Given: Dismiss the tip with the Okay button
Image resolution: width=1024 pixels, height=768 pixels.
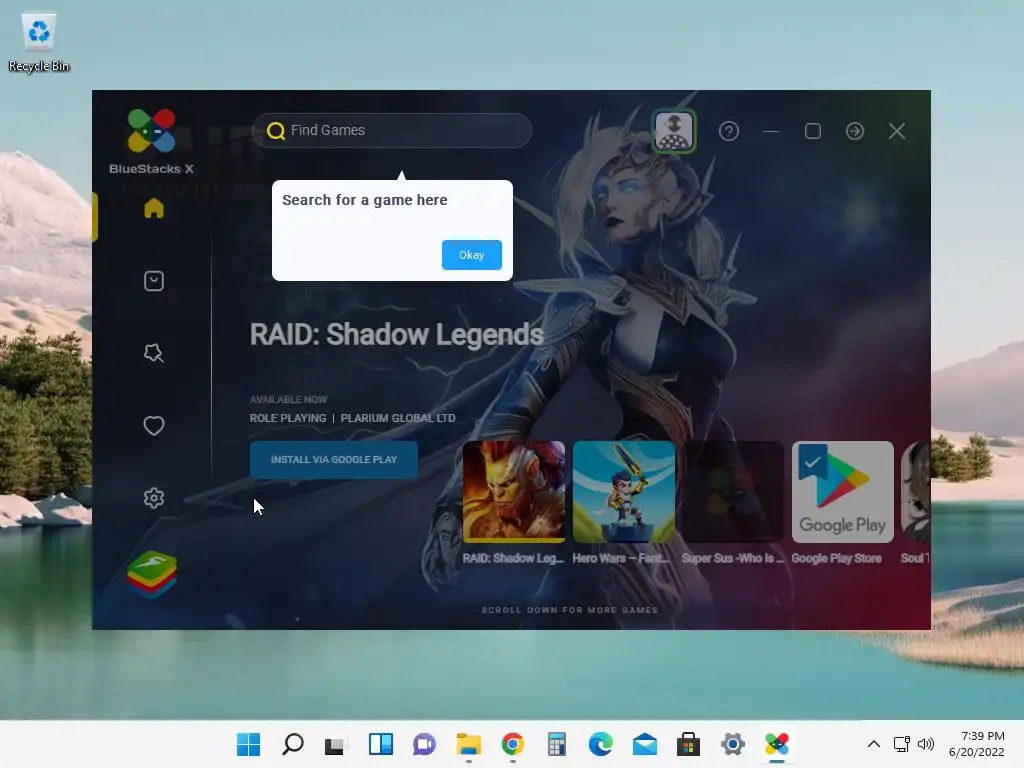Looking at the screenshot, I should (x=472, y=255).
